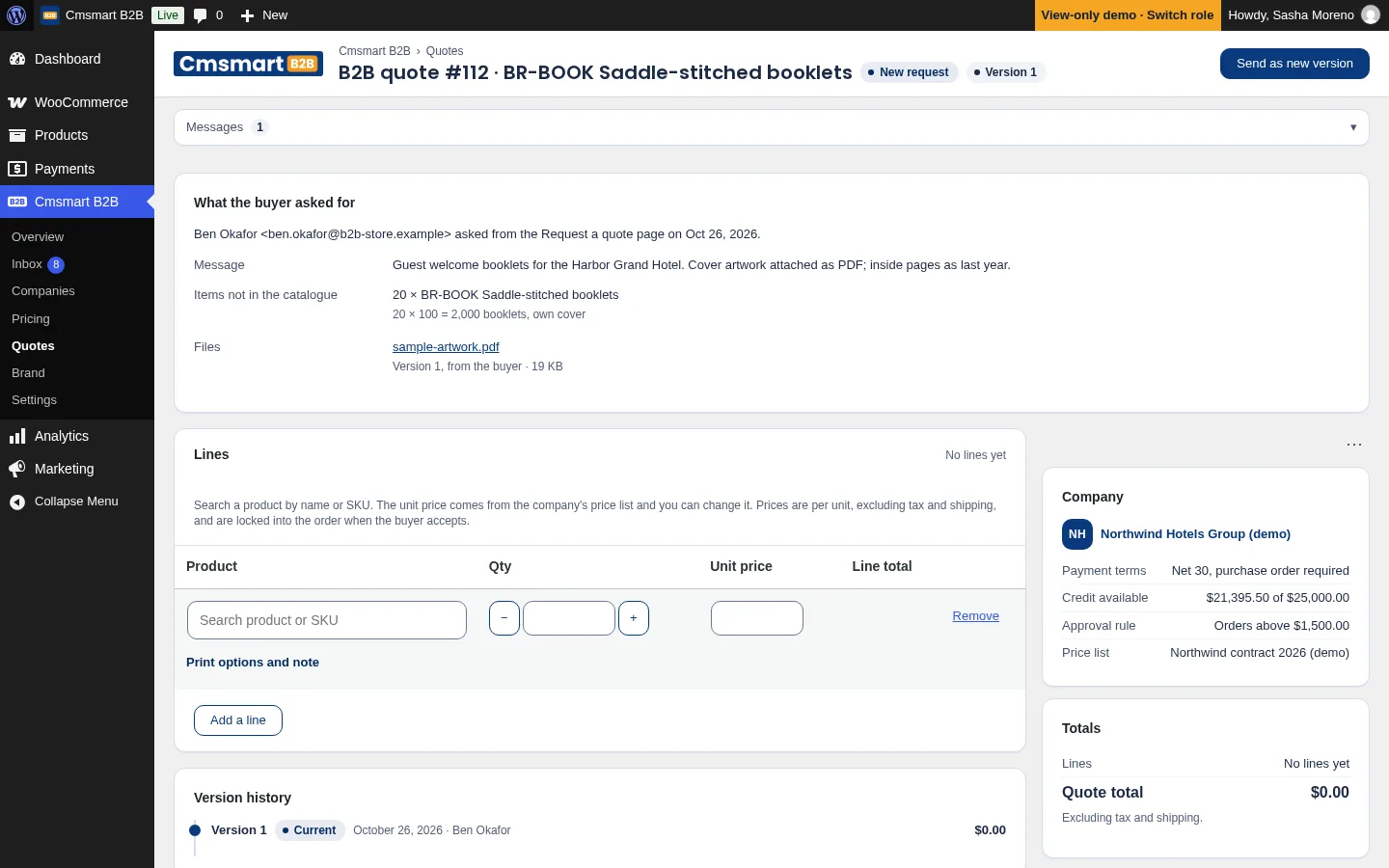Expand Print options and note
This screenshot has width=1389, height=868.
coord(253,663)
